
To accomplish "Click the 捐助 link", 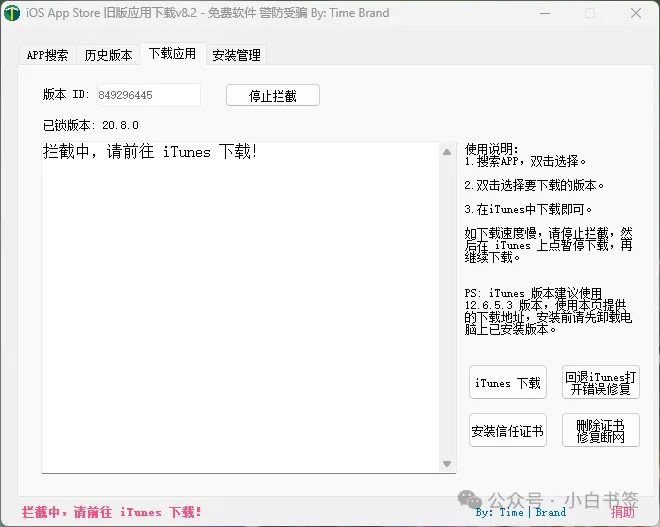I will [x=623, y=512].
